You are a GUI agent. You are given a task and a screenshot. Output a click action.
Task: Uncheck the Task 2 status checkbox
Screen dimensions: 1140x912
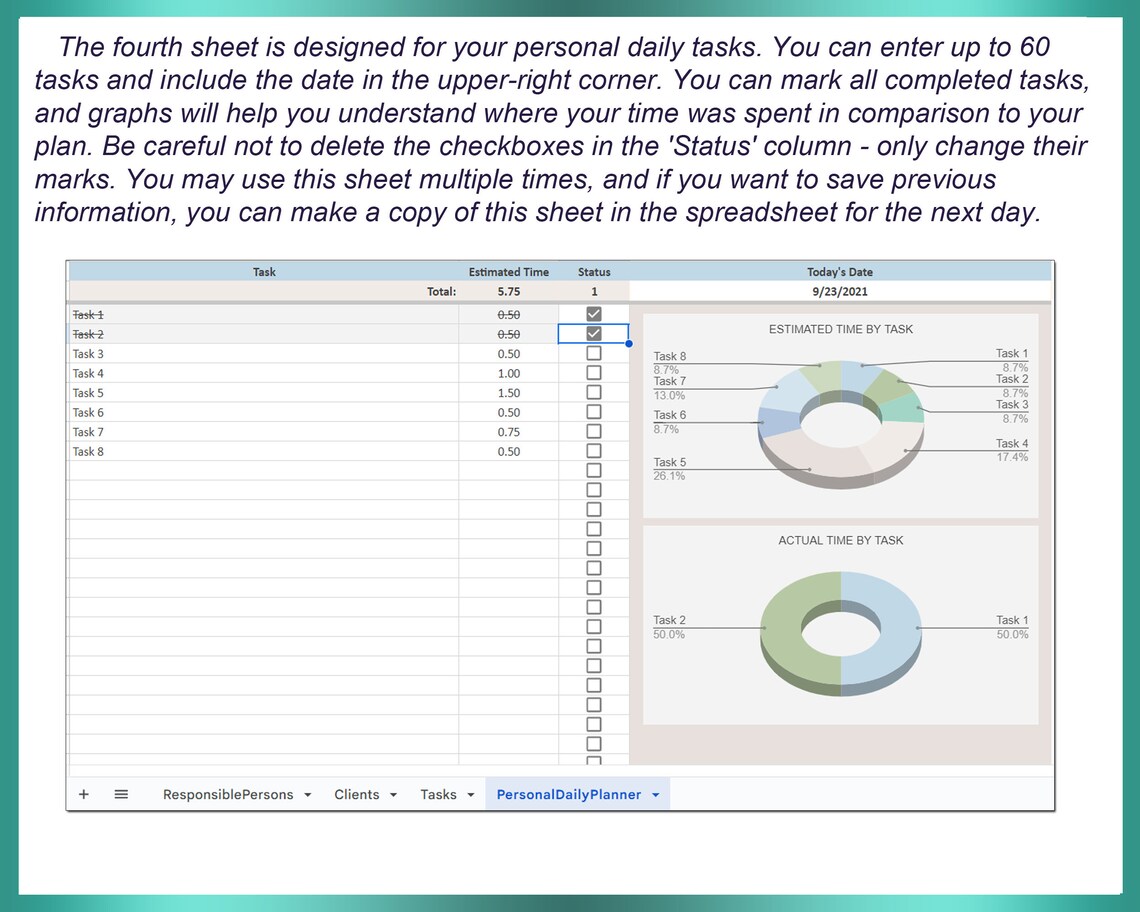coord(594,333)
